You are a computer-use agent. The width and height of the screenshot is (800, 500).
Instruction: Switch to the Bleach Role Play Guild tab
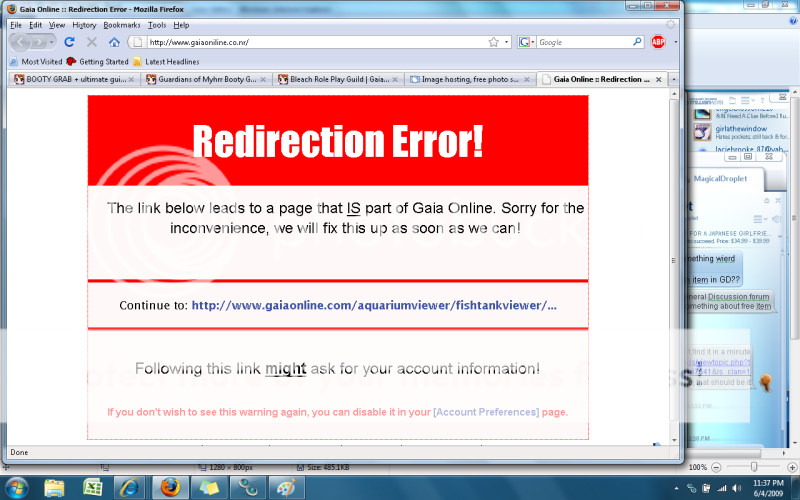click(338, 79)
